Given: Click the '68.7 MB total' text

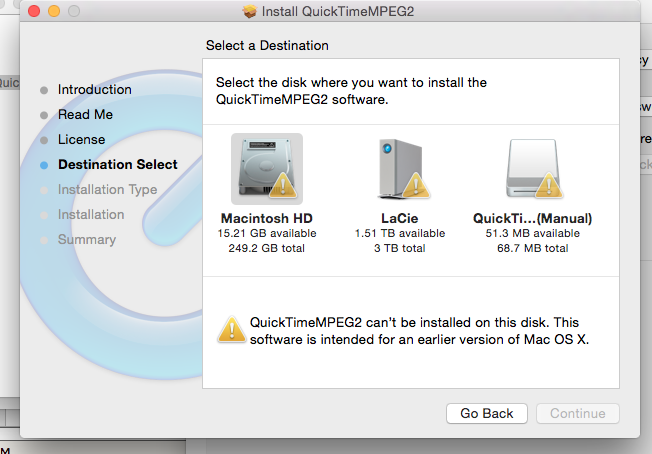Looking at the screenshot, I should coord(533,248).
